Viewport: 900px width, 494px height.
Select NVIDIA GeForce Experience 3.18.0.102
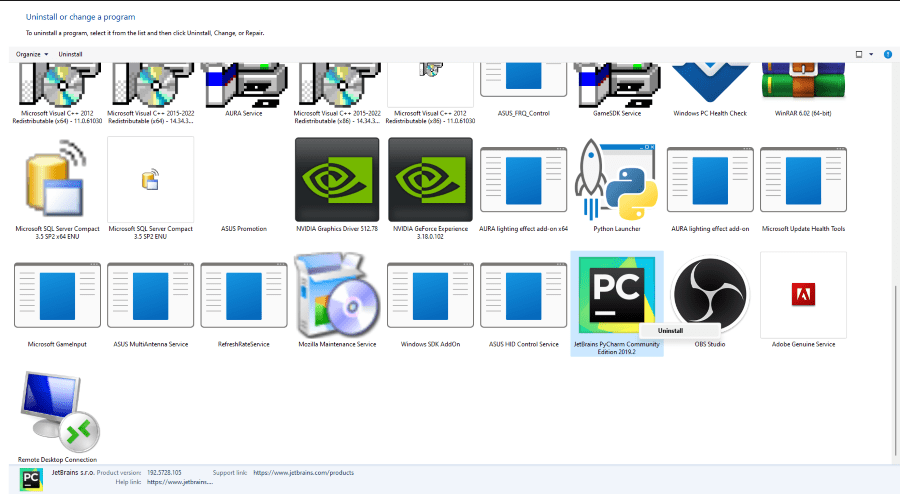point(430,189)
